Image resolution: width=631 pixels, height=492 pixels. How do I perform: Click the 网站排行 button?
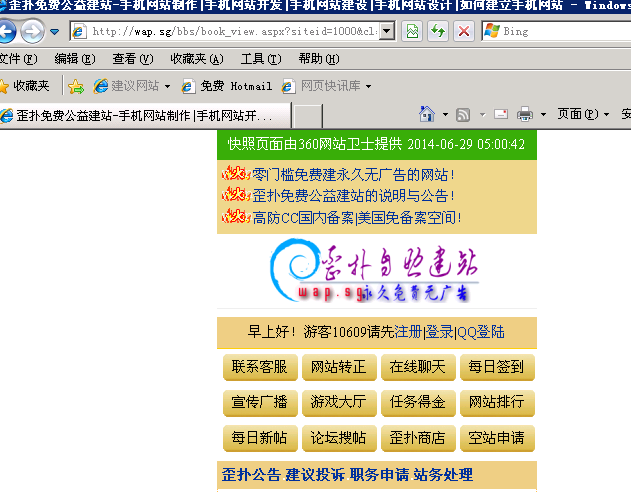click(497, 402)
